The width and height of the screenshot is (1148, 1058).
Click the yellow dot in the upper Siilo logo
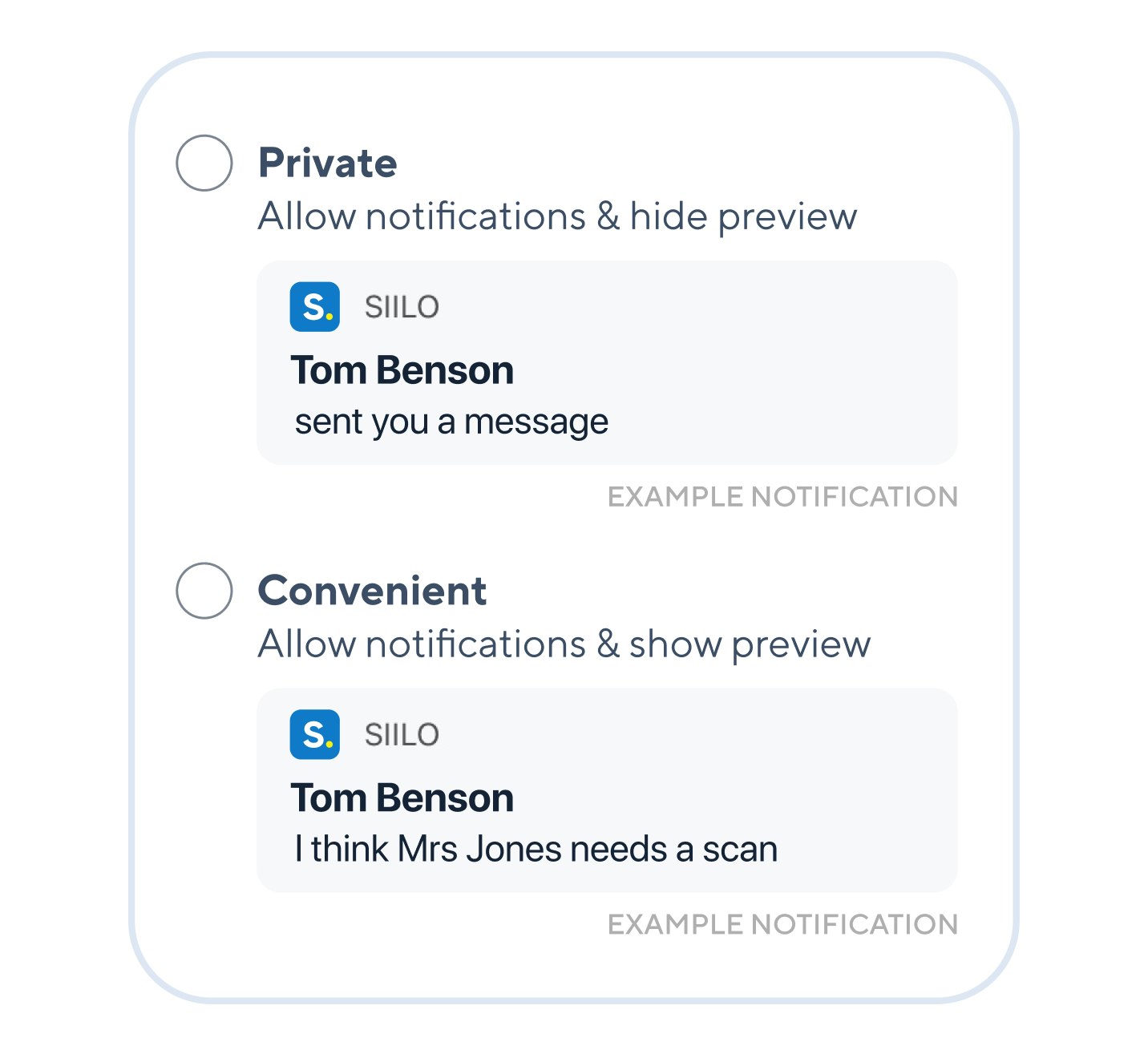tap(329, 317)
